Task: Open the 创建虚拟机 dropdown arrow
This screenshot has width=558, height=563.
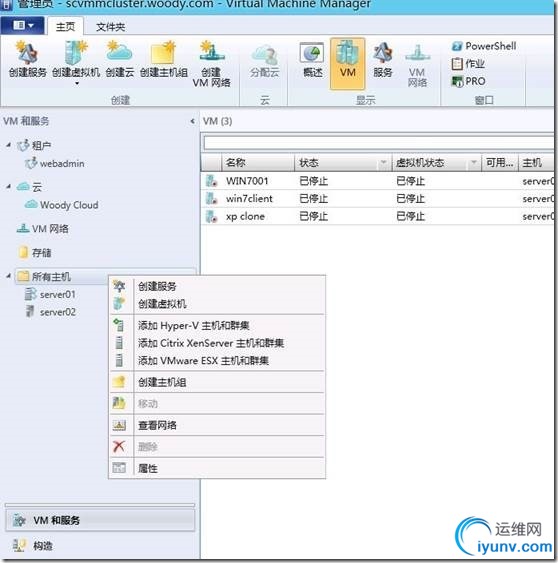Action: 76,84
